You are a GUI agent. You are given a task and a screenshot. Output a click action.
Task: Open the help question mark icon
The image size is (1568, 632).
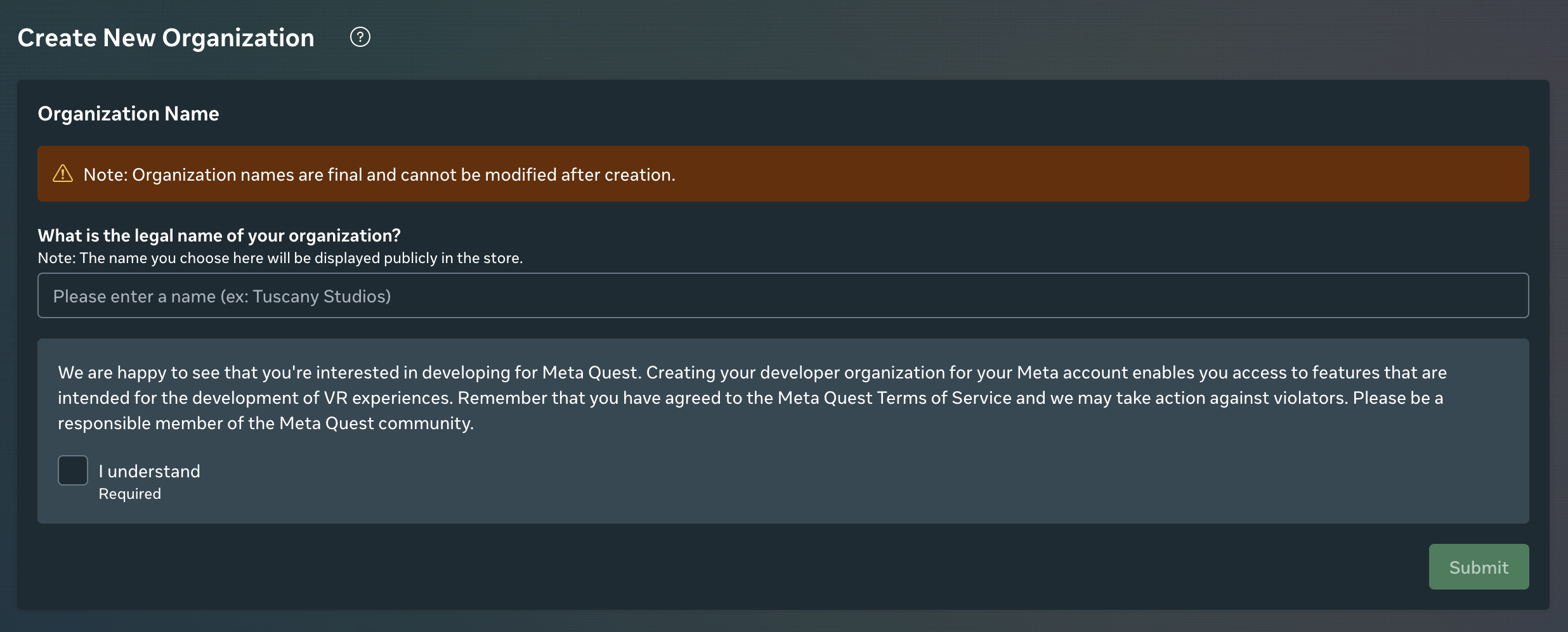[x=360, y=37]
